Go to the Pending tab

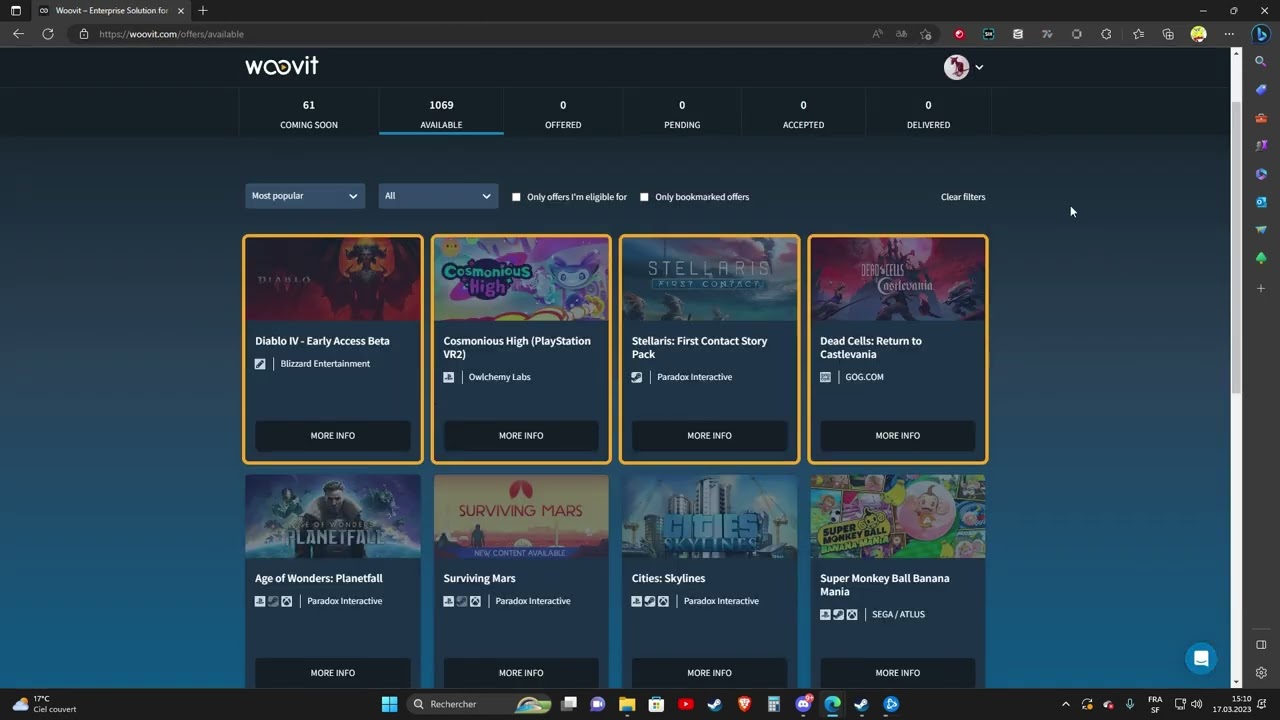coord(682,114)
